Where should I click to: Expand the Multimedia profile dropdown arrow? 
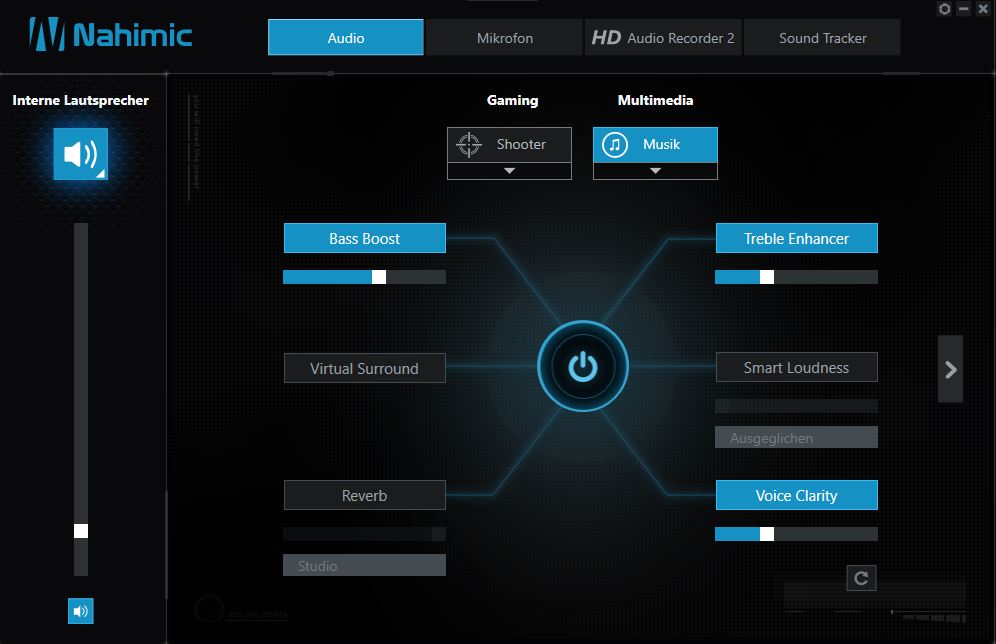pos(655,171)
